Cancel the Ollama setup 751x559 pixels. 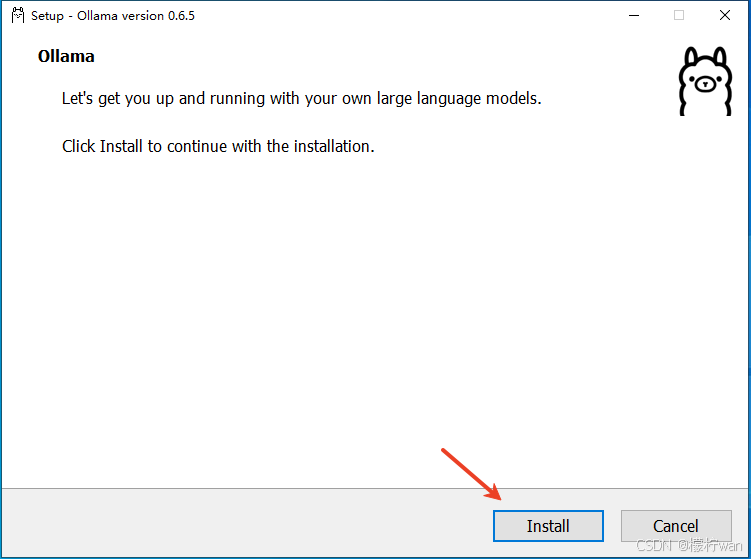coord(676,526)
